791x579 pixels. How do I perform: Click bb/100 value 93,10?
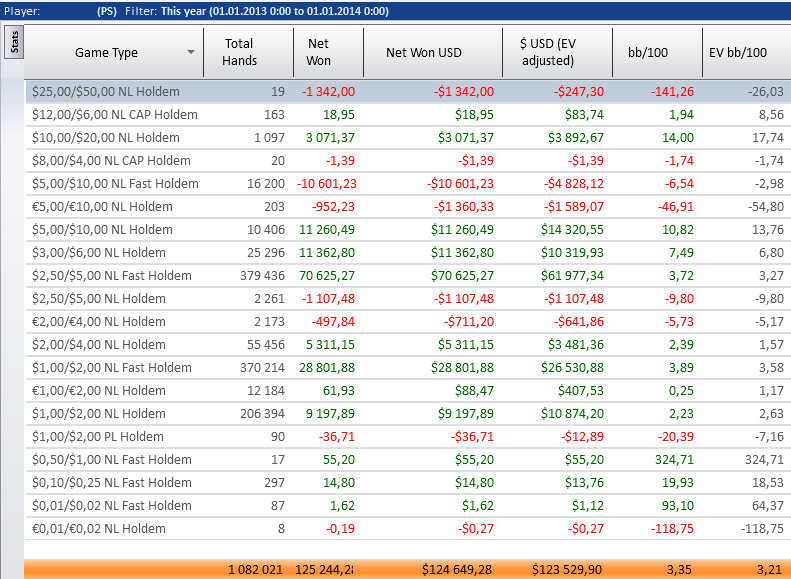point(678,506)
